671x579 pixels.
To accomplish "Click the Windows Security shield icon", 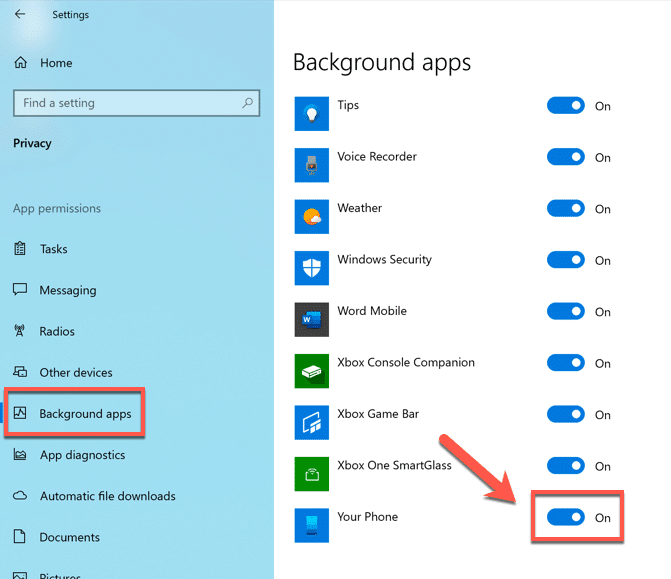I will tap(312, 268).
